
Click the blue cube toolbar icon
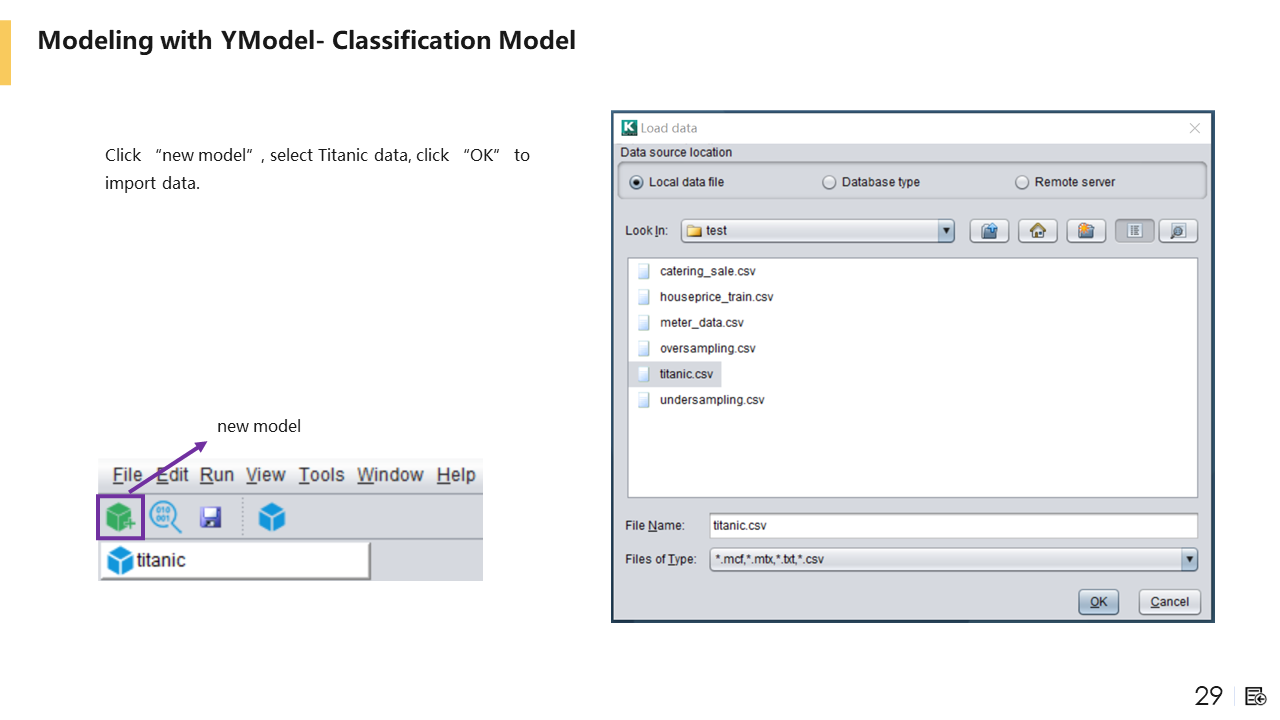272,517
